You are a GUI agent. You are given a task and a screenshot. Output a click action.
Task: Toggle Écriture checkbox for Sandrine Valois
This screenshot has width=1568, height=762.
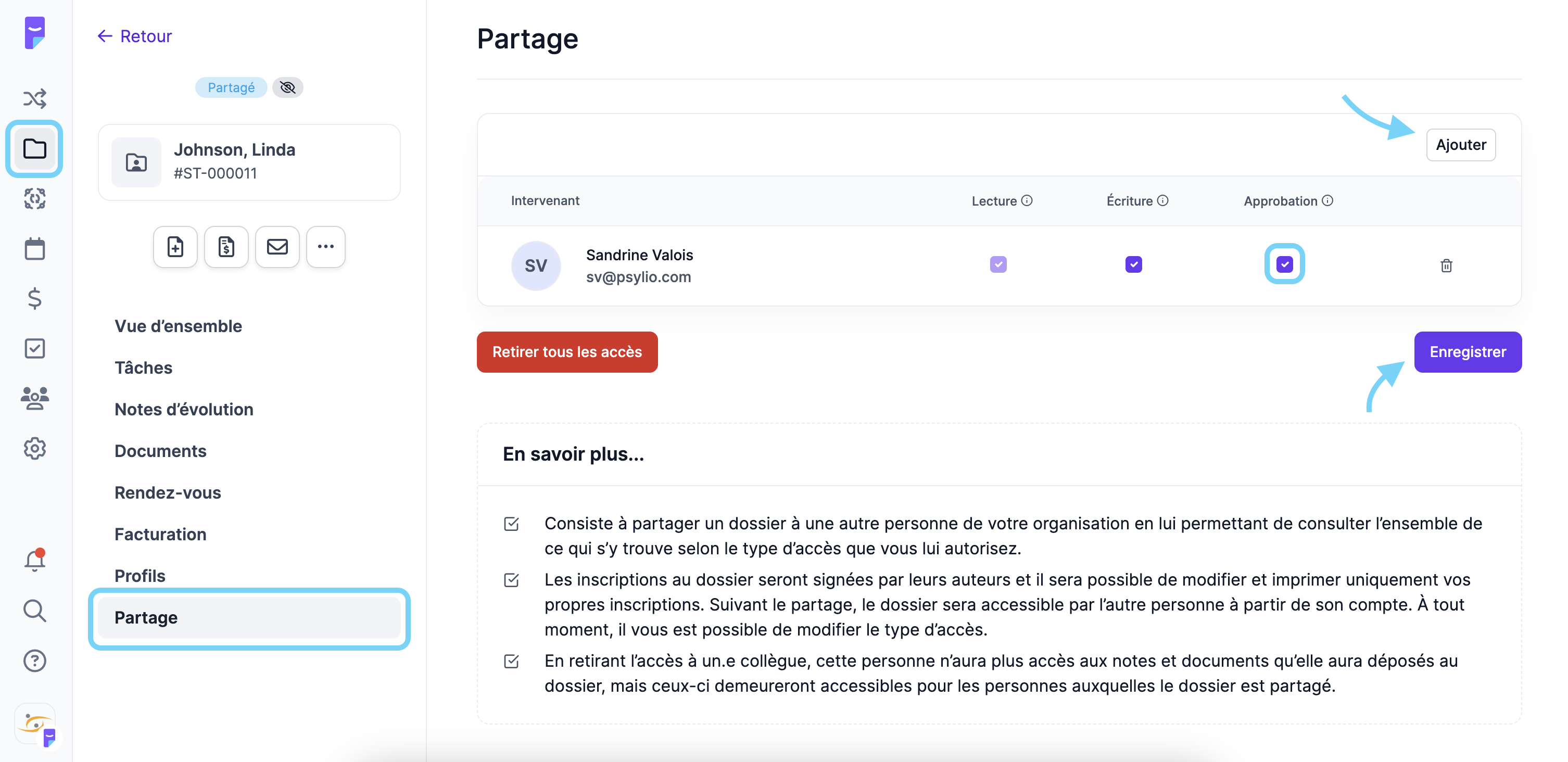pos(1133,264)
